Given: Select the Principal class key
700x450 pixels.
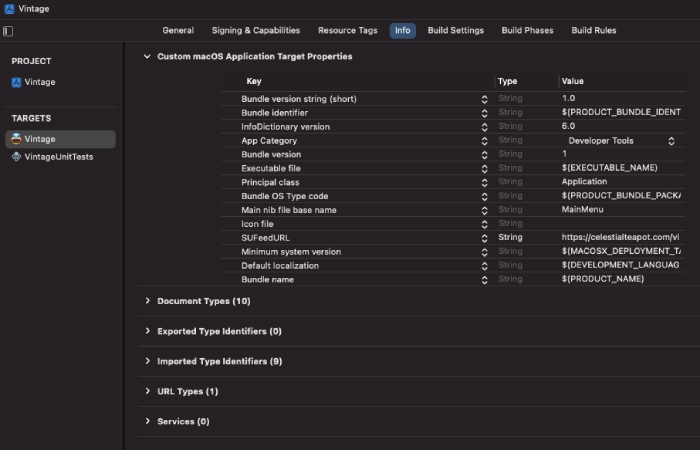Looking at the screenshot, I should click(270, 183).
